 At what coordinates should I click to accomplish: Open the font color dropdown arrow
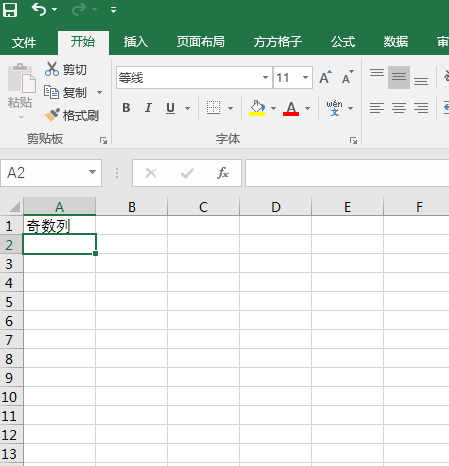308,108
